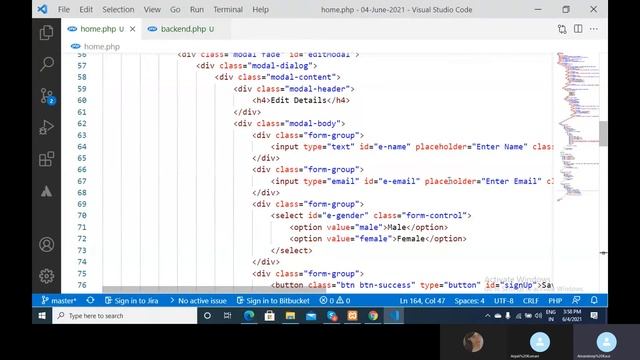Click the Open Changes icon in editor toolbar
The height and width of the screenshot is (360, 640).
point(562,29)
